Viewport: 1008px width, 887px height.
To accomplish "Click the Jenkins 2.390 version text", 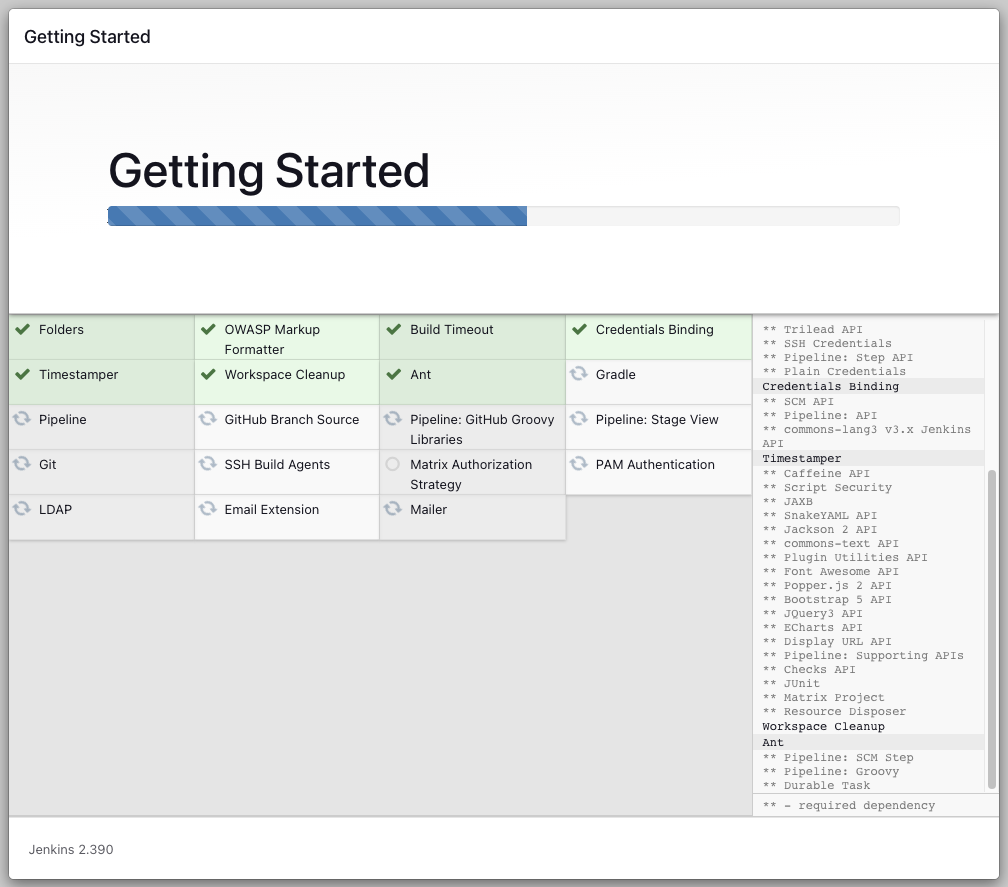I will [71, 850].
